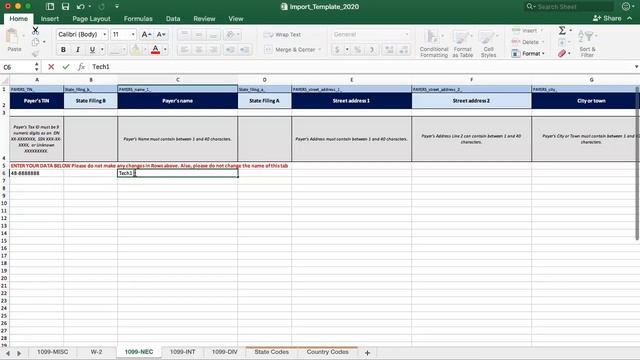Switch to 1099-DIV sheet tab
Screen dimensions: 640x360
coord(224,352)
